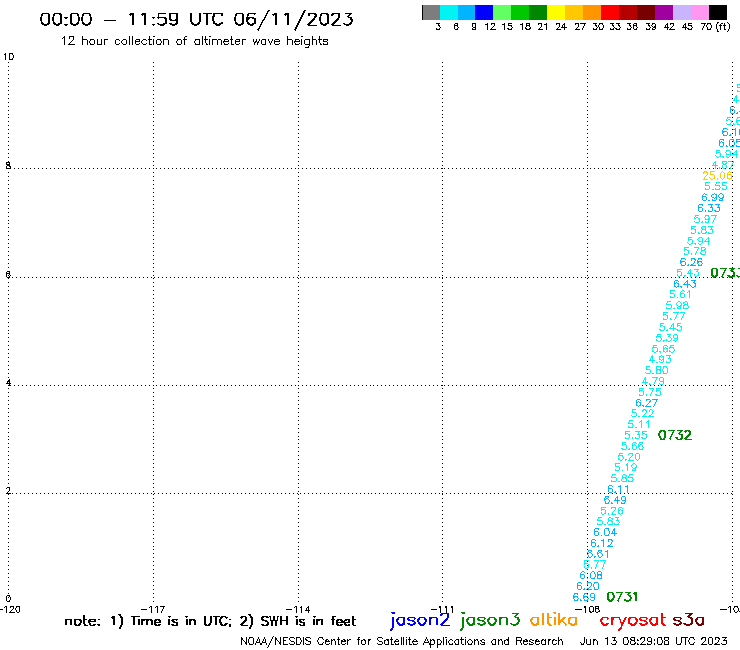Screen dimensions: 740x650
Task: Select the black legend swatch
Action: [x=718, y=12]
